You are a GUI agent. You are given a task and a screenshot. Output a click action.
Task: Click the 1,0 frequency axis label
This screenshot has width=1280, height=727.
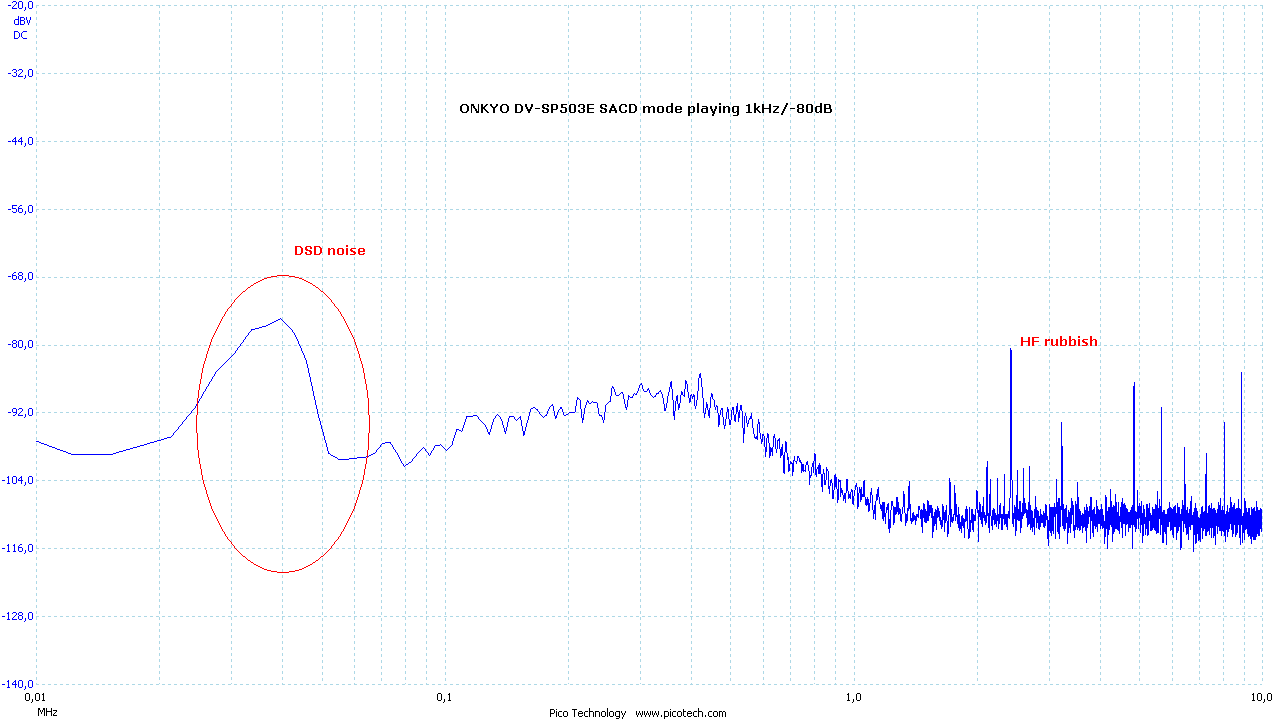pyautogui.click(x=853, y=696)
